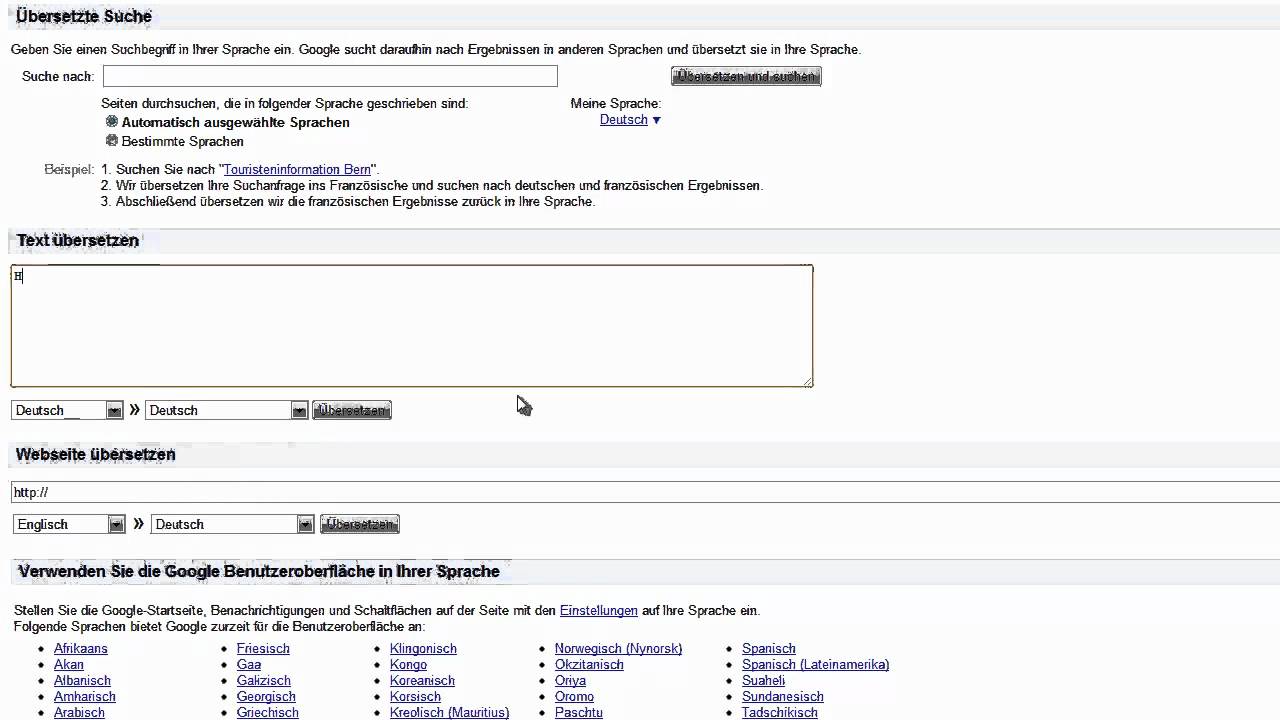Choose Gaa language link
The width and height of the screenshot is (1280, 720).
[249, 664]
